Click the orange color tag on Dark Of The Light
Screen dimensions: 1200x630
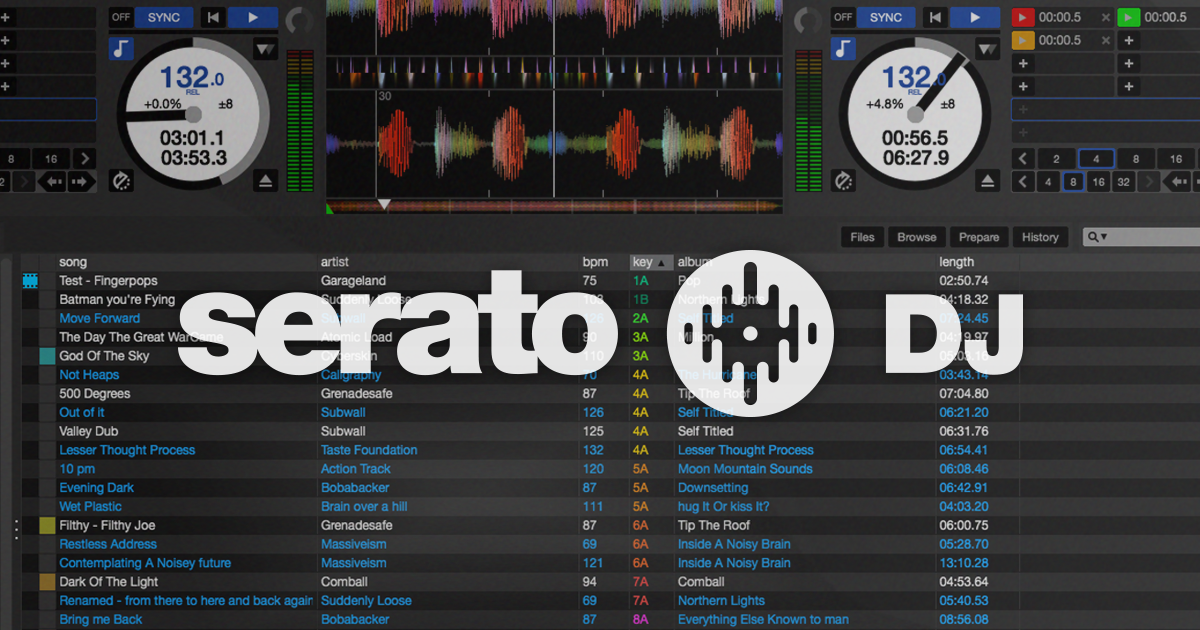coord(47,582)
